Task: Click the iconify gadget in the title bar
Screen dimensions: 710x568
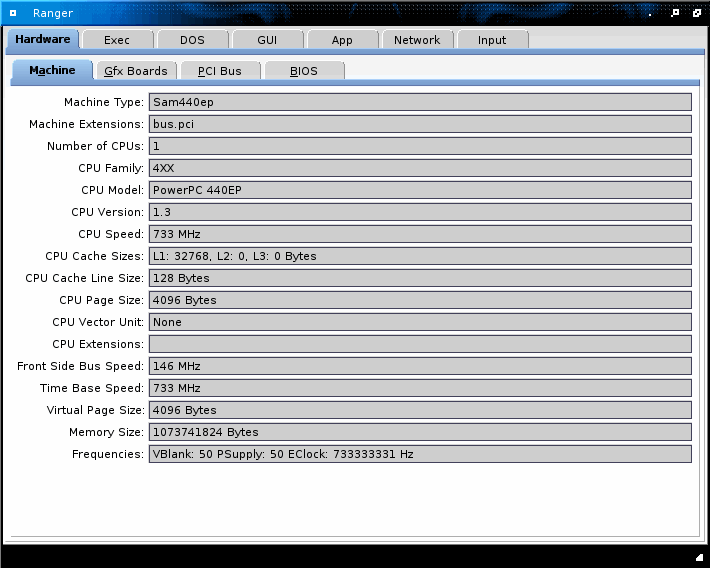Action: click(652, 13)
